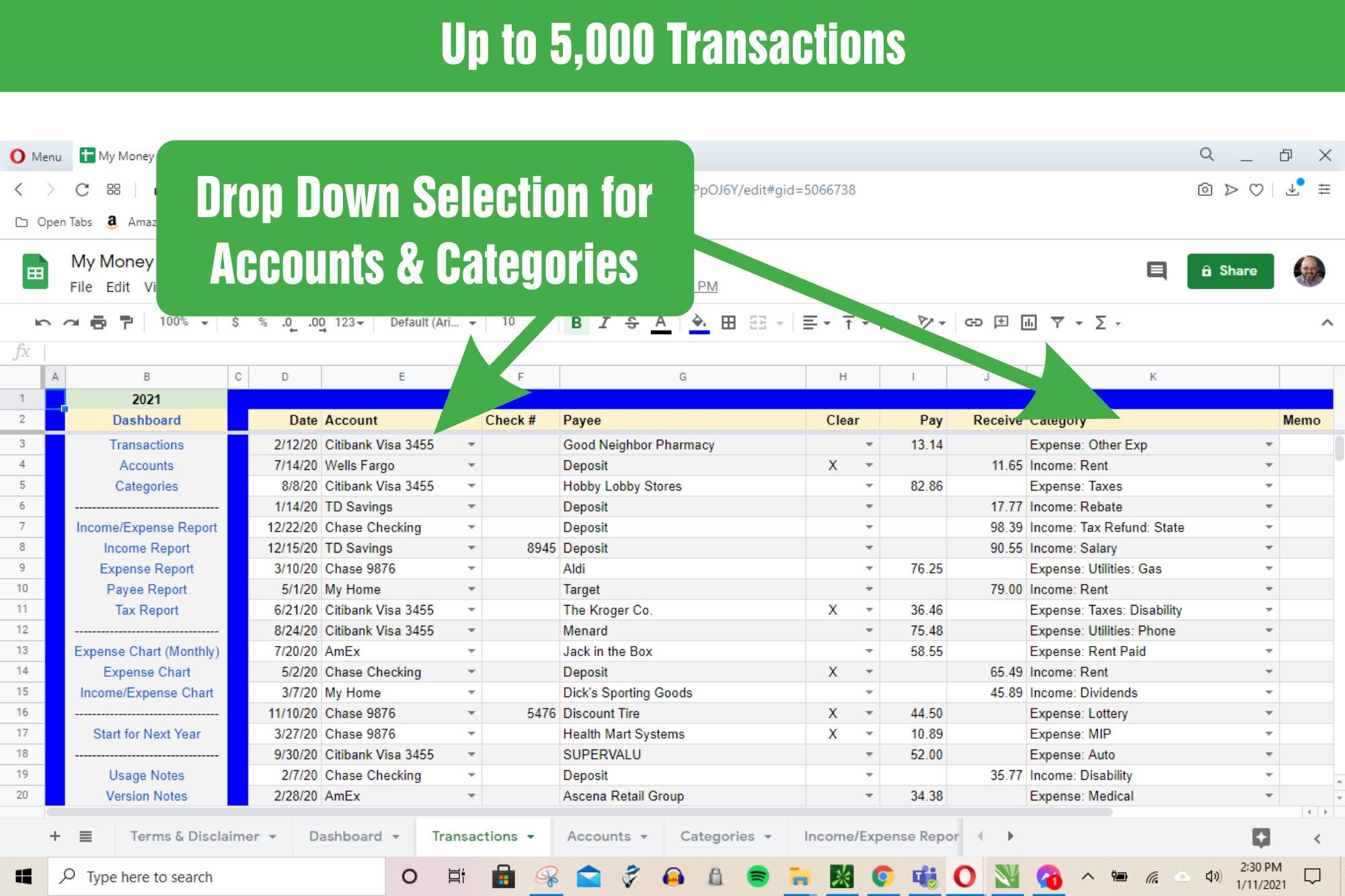Open the functions menu with the sigma icon
Viewport: 1345px width, 896px height.
click(1102, 322)
